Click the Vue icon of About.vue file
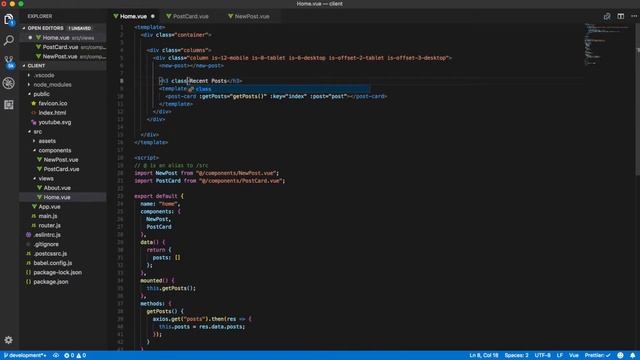This screenshot has width=640, height=360. pos(39,188)
